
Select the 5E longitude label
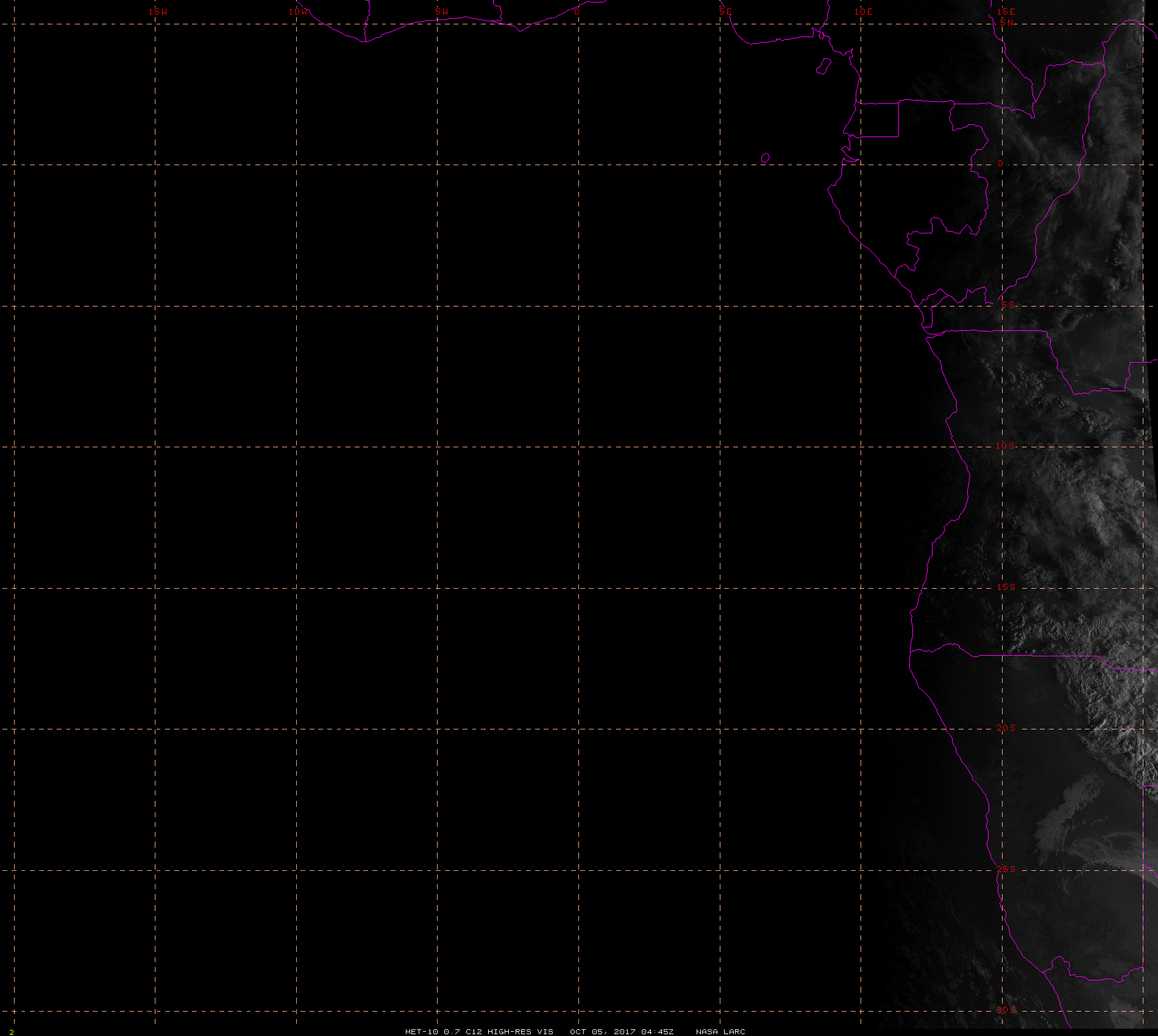(x=725, y=12)
